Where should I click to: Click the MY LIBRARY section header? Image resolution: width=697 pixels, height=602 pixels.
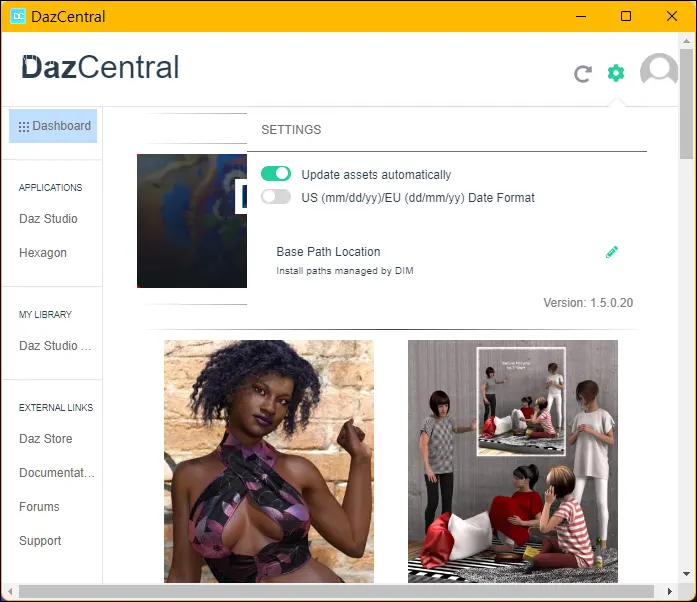[x=45, y=315]
